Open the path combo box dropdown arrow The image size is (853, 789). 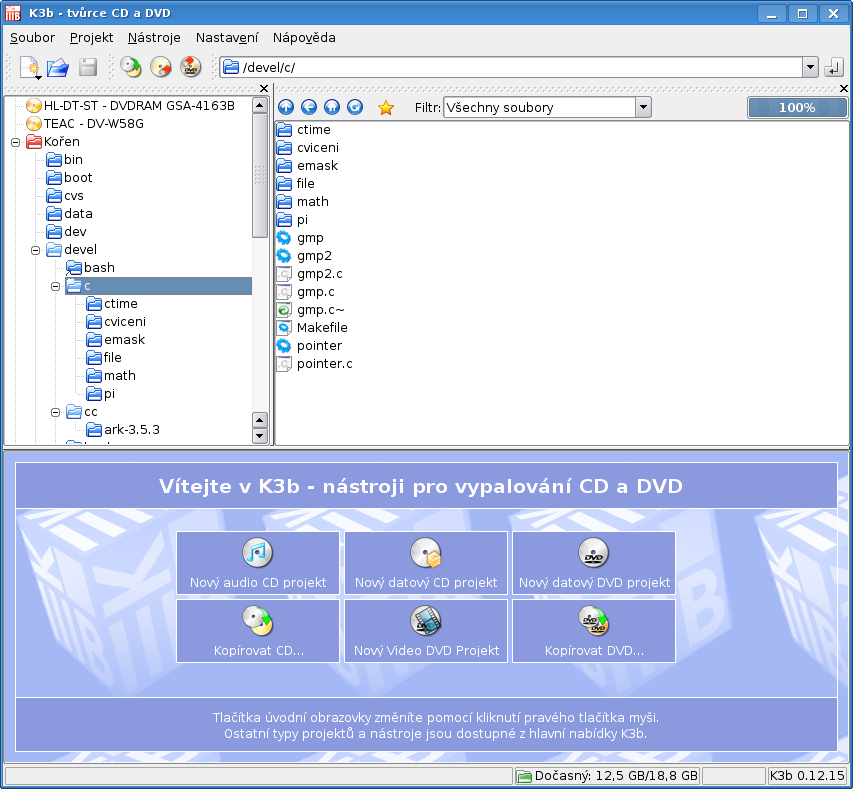coord(810,67)
